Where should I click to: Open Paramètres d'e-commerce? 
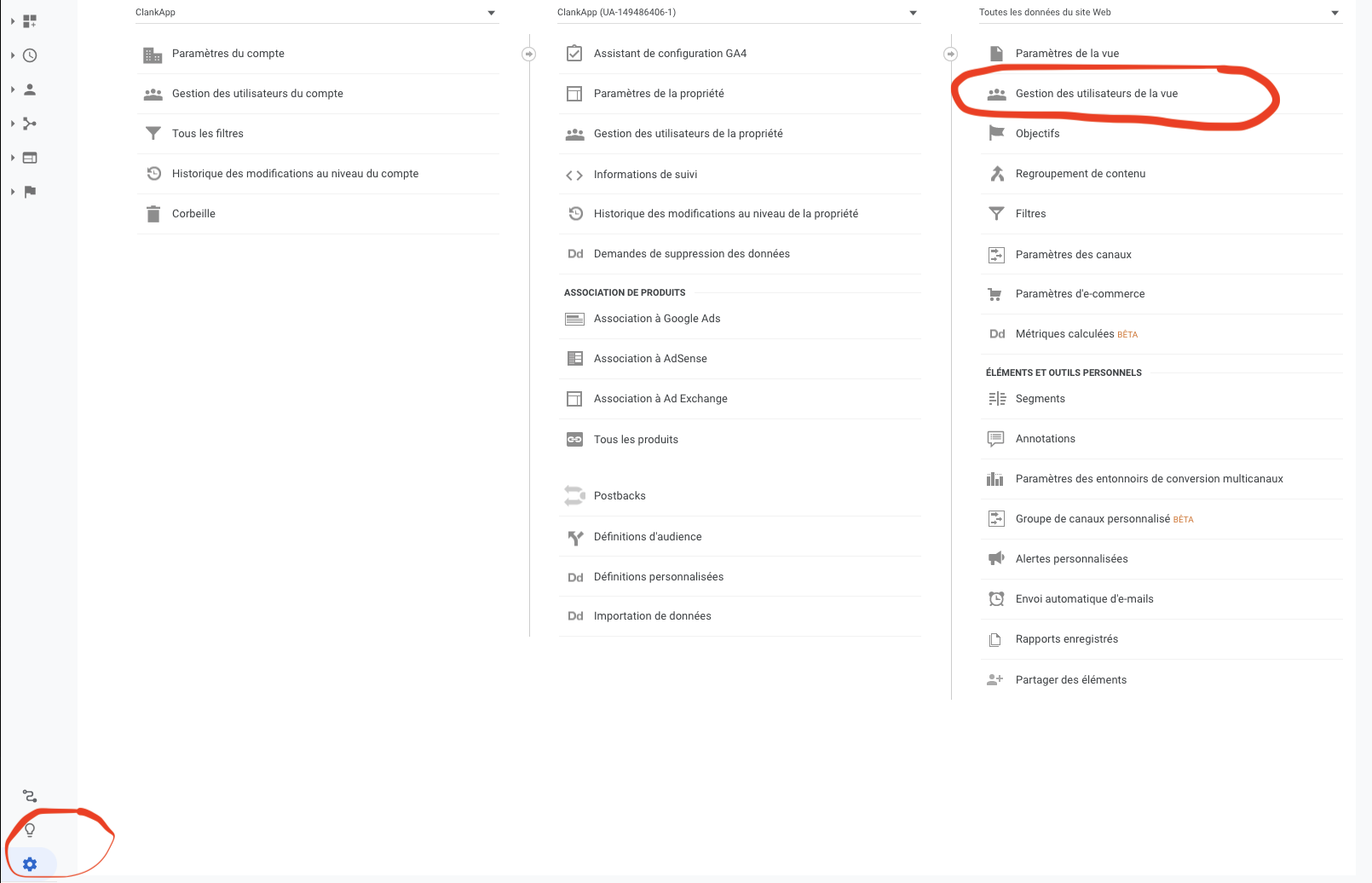[1080, 294]
